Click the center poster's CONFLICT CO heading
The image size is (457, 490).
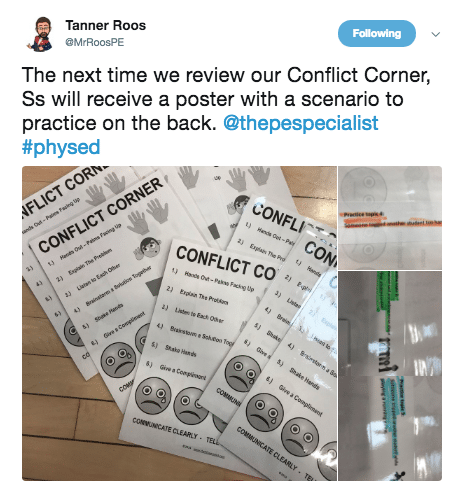pyautogui.click(x=226, y=263)
